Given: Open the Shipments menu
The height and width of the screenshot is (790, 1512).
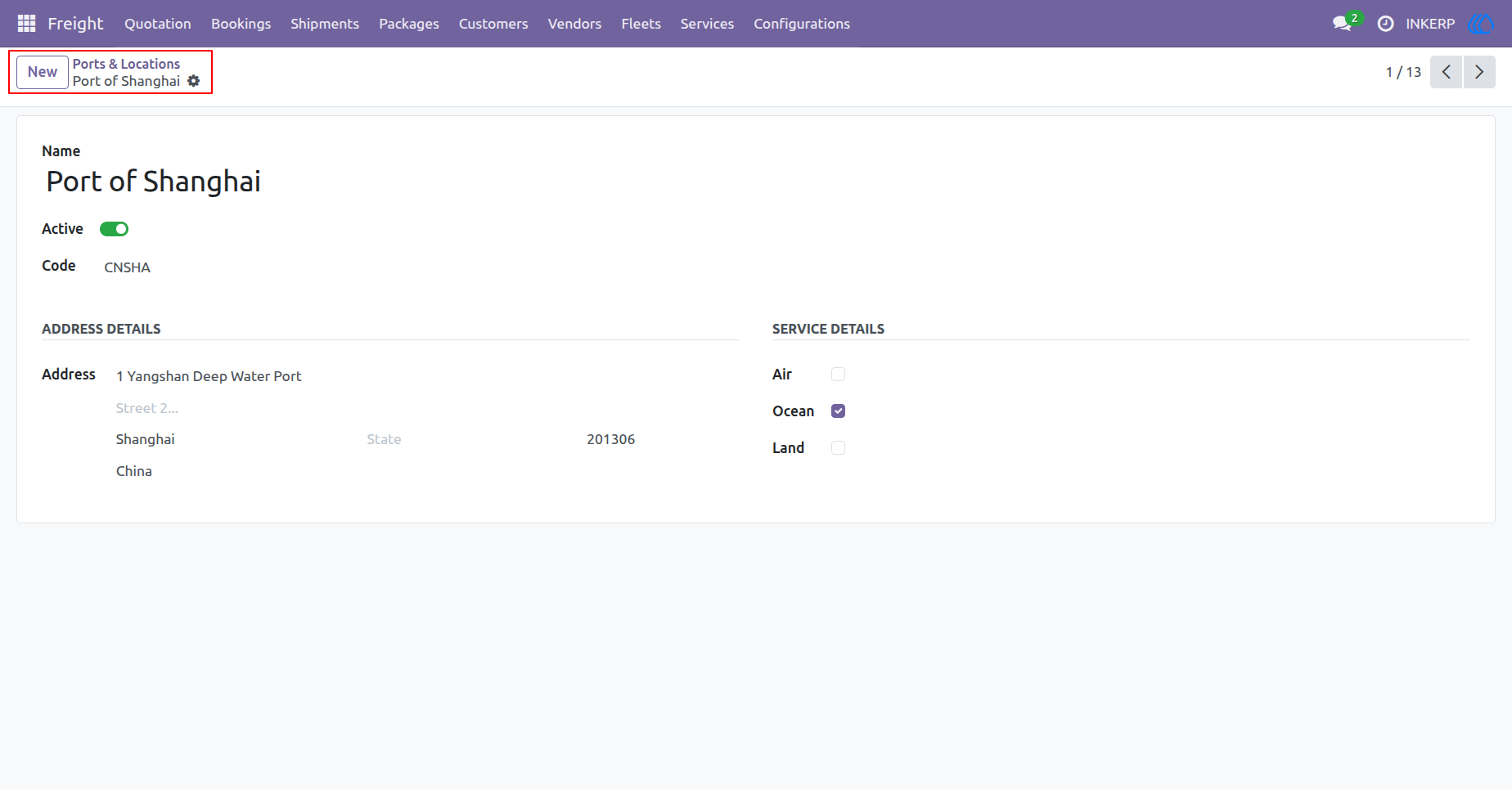Looking at the screenshot, I should coord(325,24).
